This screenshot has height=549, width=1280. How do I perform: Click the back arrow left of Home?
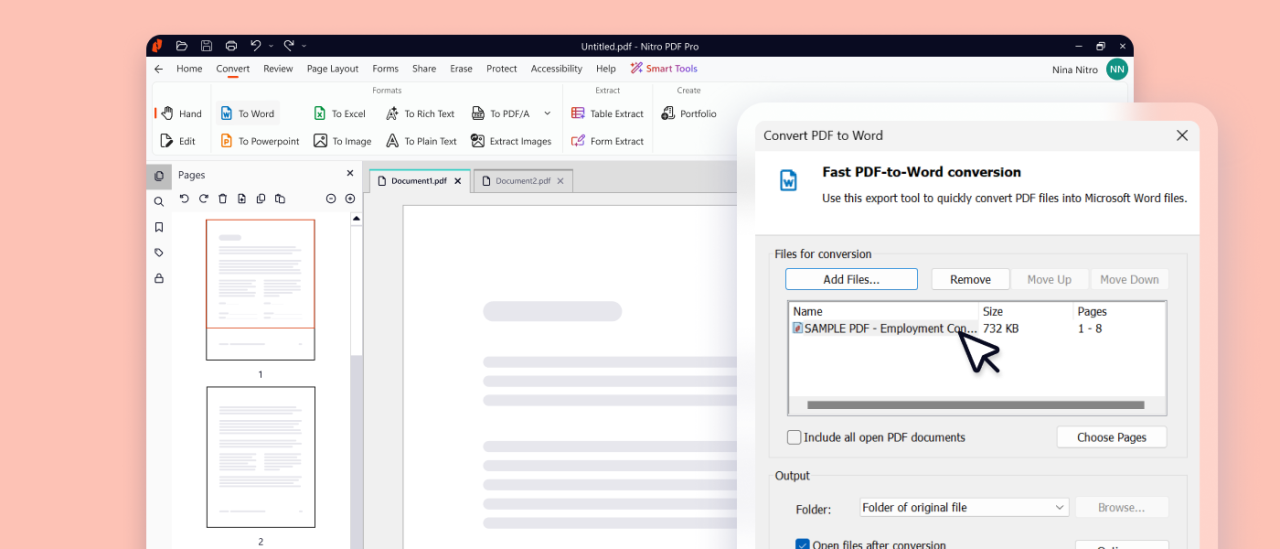click(x=159, y=69)
